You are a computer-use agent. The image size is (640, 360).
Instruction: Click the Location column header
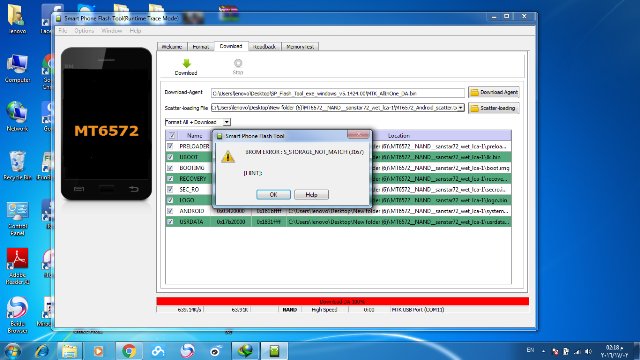[x=399, y=136]
